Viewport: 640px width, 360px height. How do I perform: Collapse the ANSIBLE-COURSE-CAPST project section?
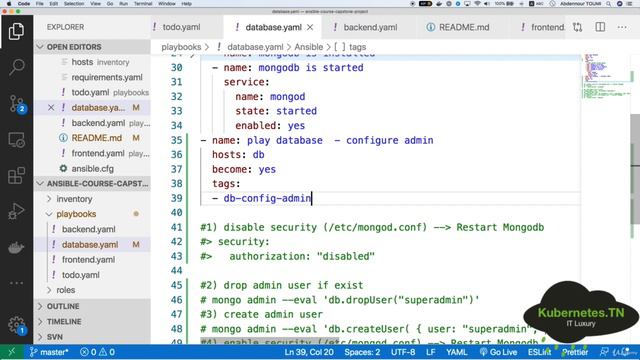coord(92,184)
